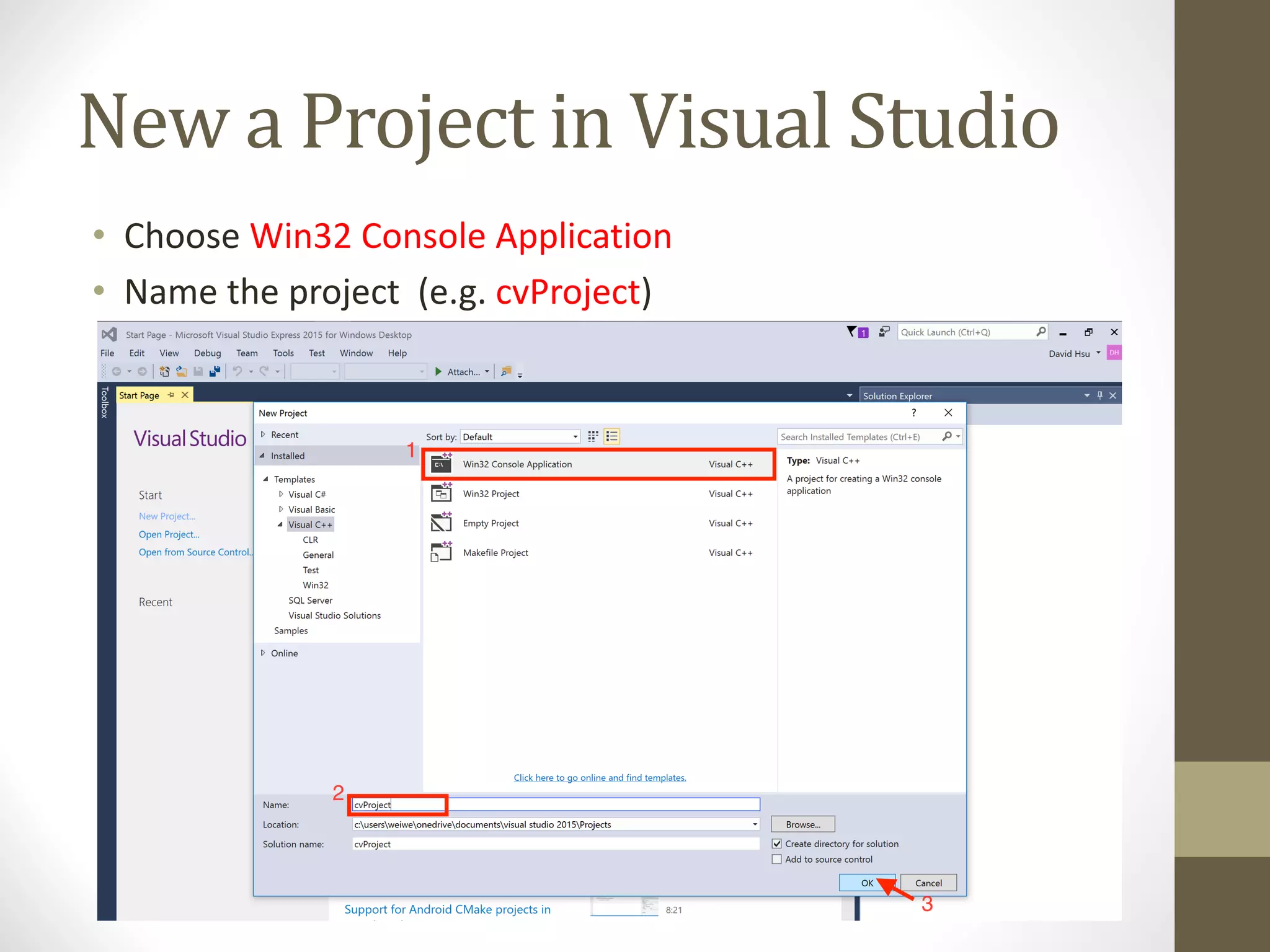This screenshot has width=1270, height=952.
Task: Switch templates to small icons view
Action: [x=593, y=436]
